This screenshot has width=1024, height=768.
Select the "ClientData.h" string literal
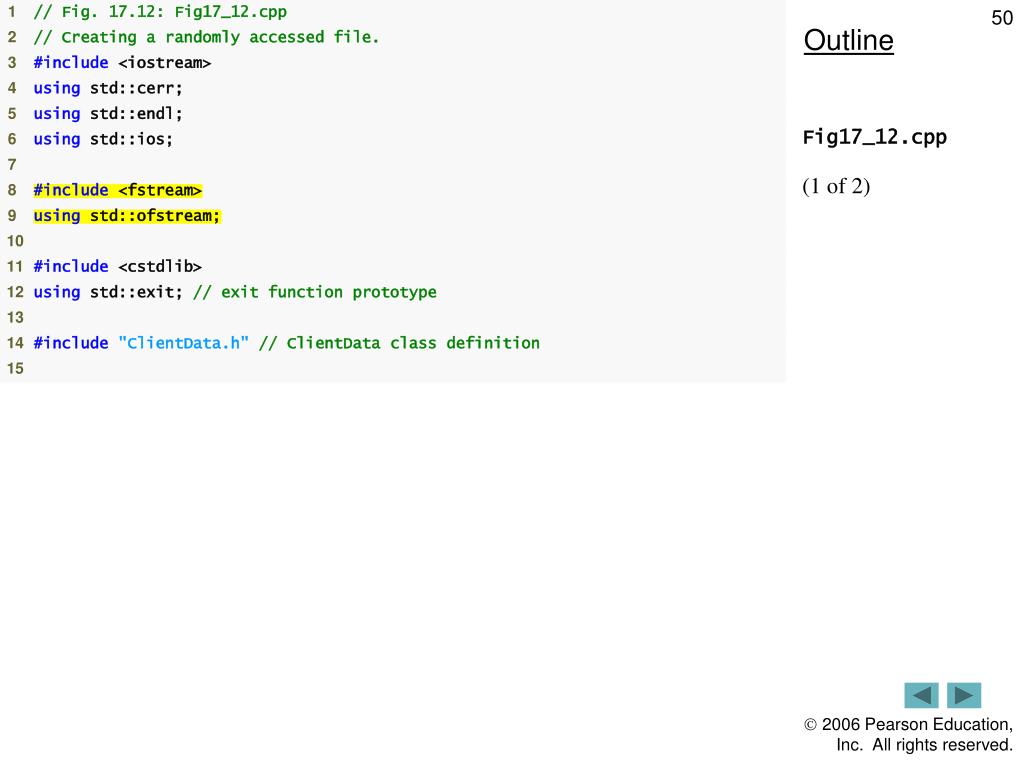(x=184, y=343)
